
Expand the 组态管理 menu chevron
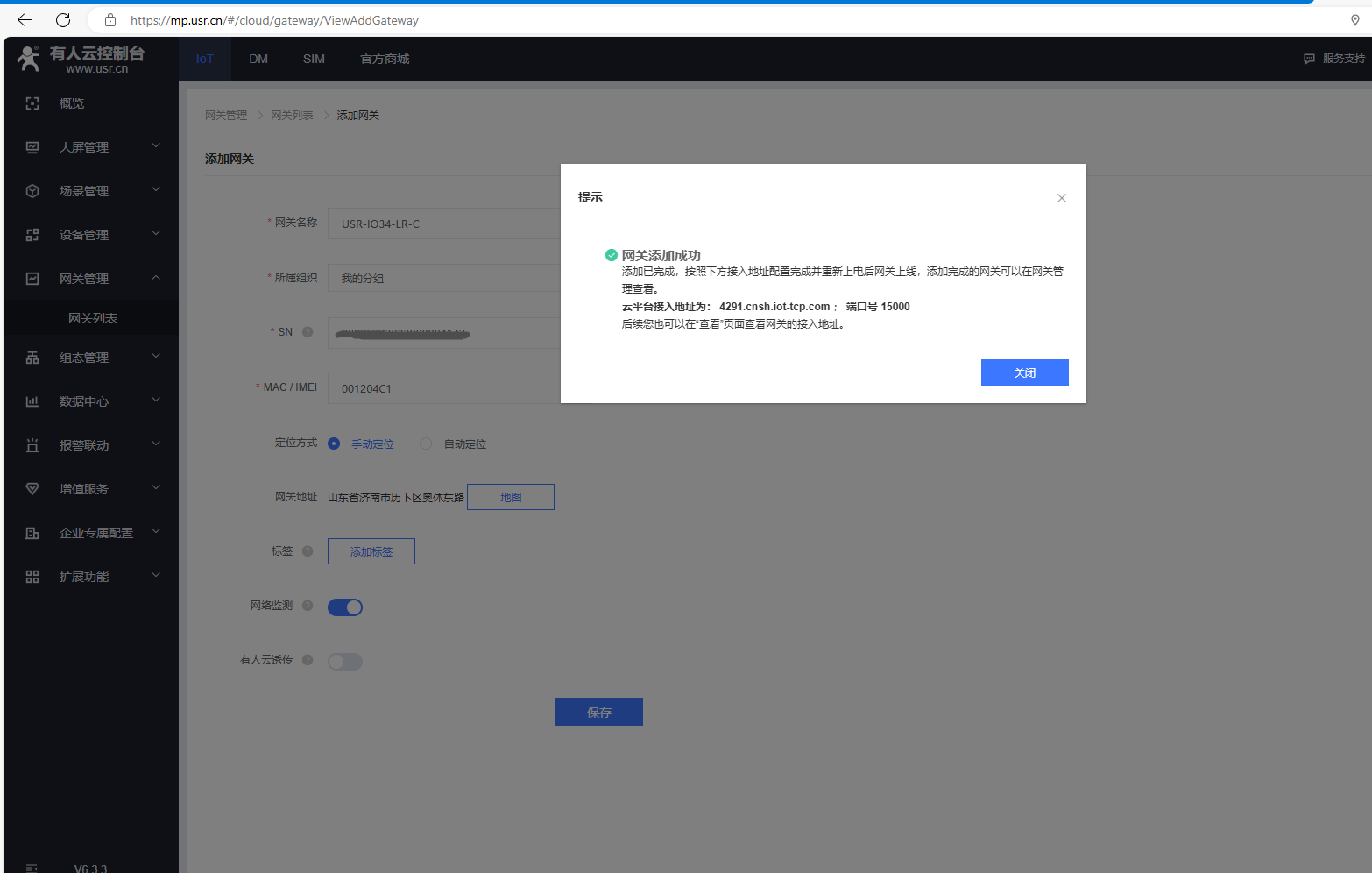[156, 357]
